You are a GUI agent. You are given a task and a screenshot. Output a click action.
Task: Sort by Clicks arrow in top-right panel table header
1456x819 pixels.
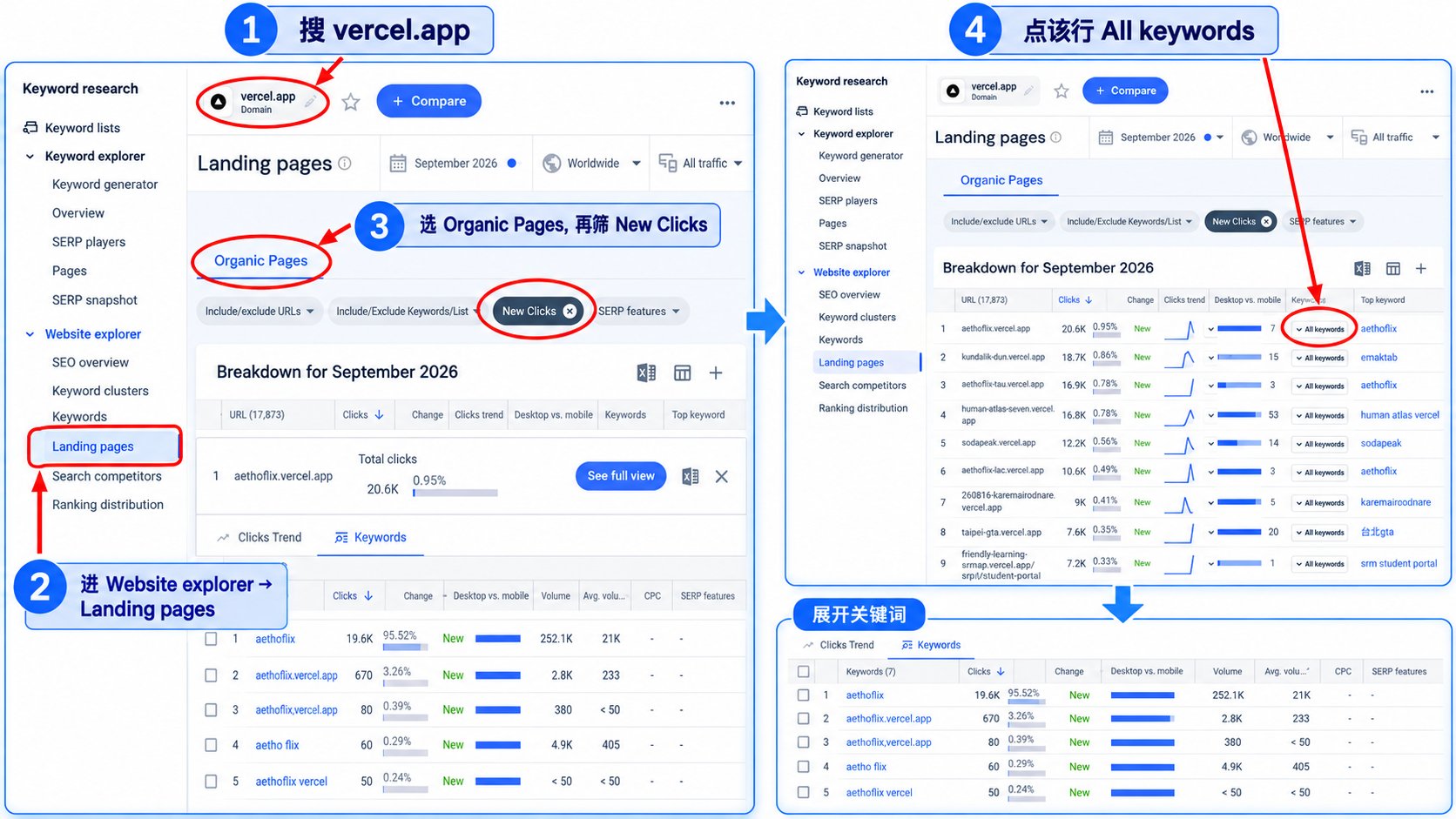click(x=1089, y=299)
